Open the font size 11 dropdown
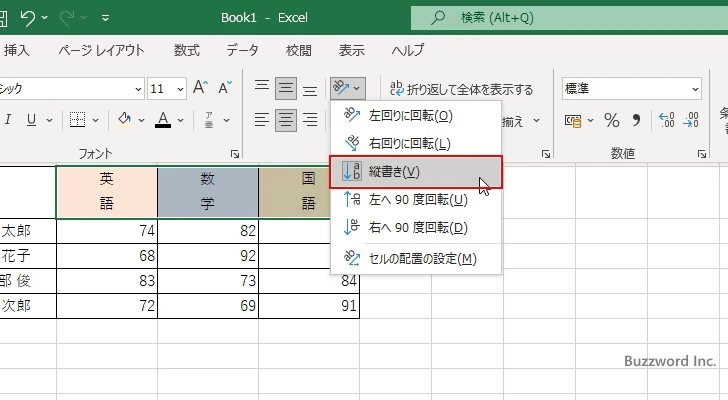Image resolution: width=728 pixels, height=400 pixels. (x=180, y=89)
